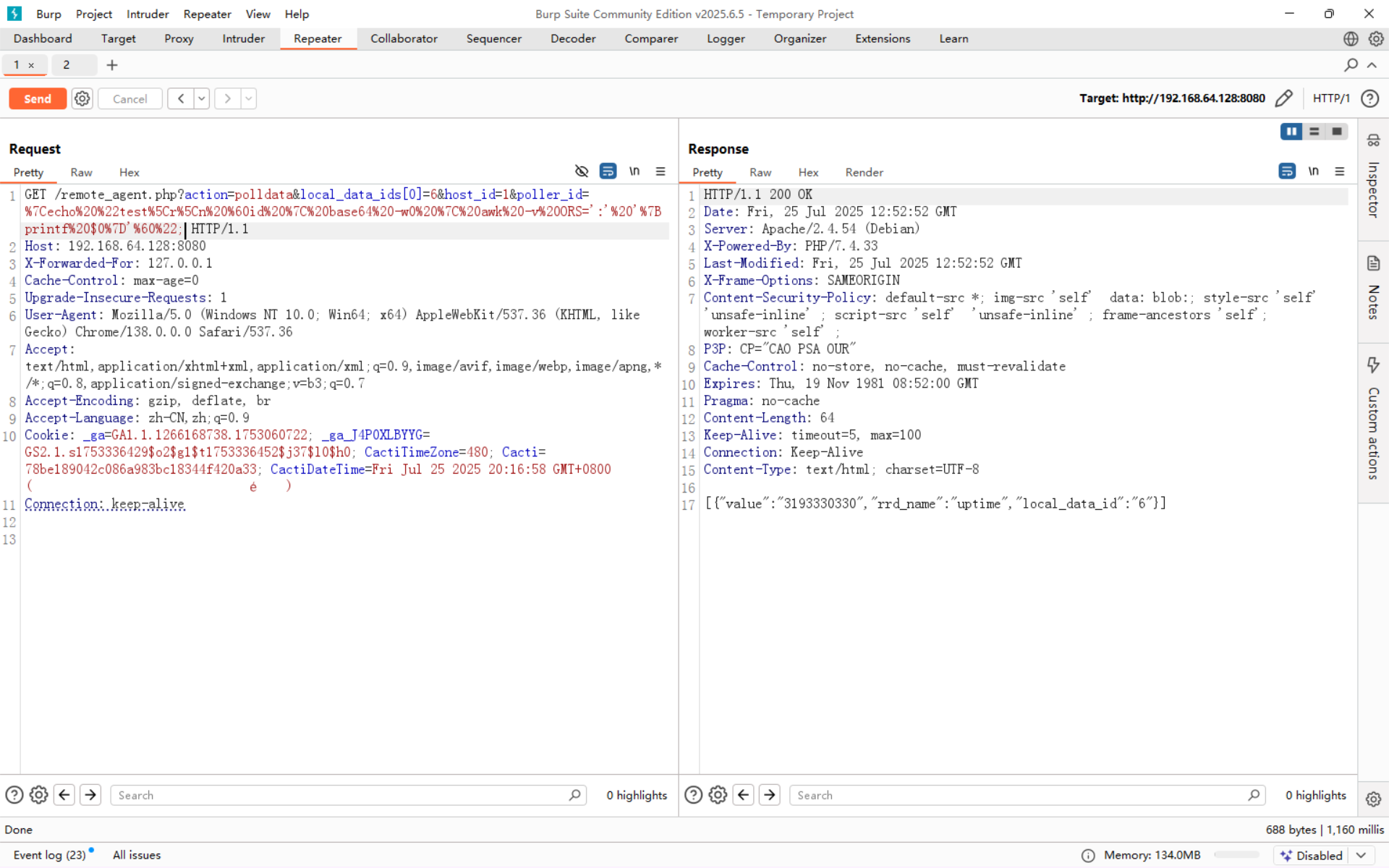The height and width of the screenshot is (868, 1389).
Task: Toggle show newline characters in Request
Action: 634,171
